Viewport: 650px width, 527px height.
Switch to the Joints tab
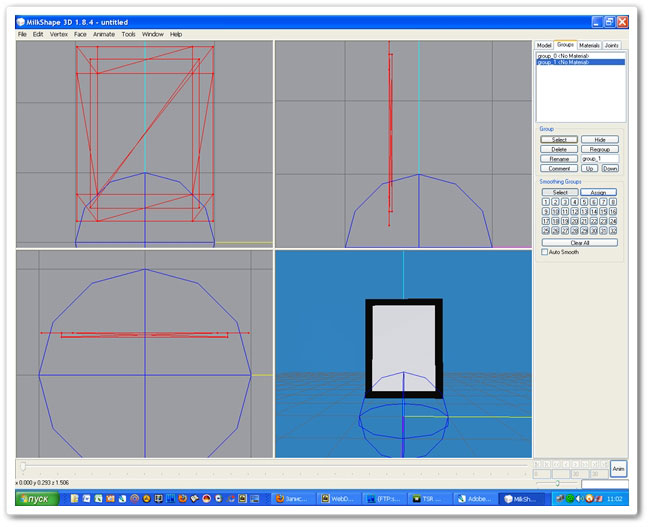pos(612,45)
